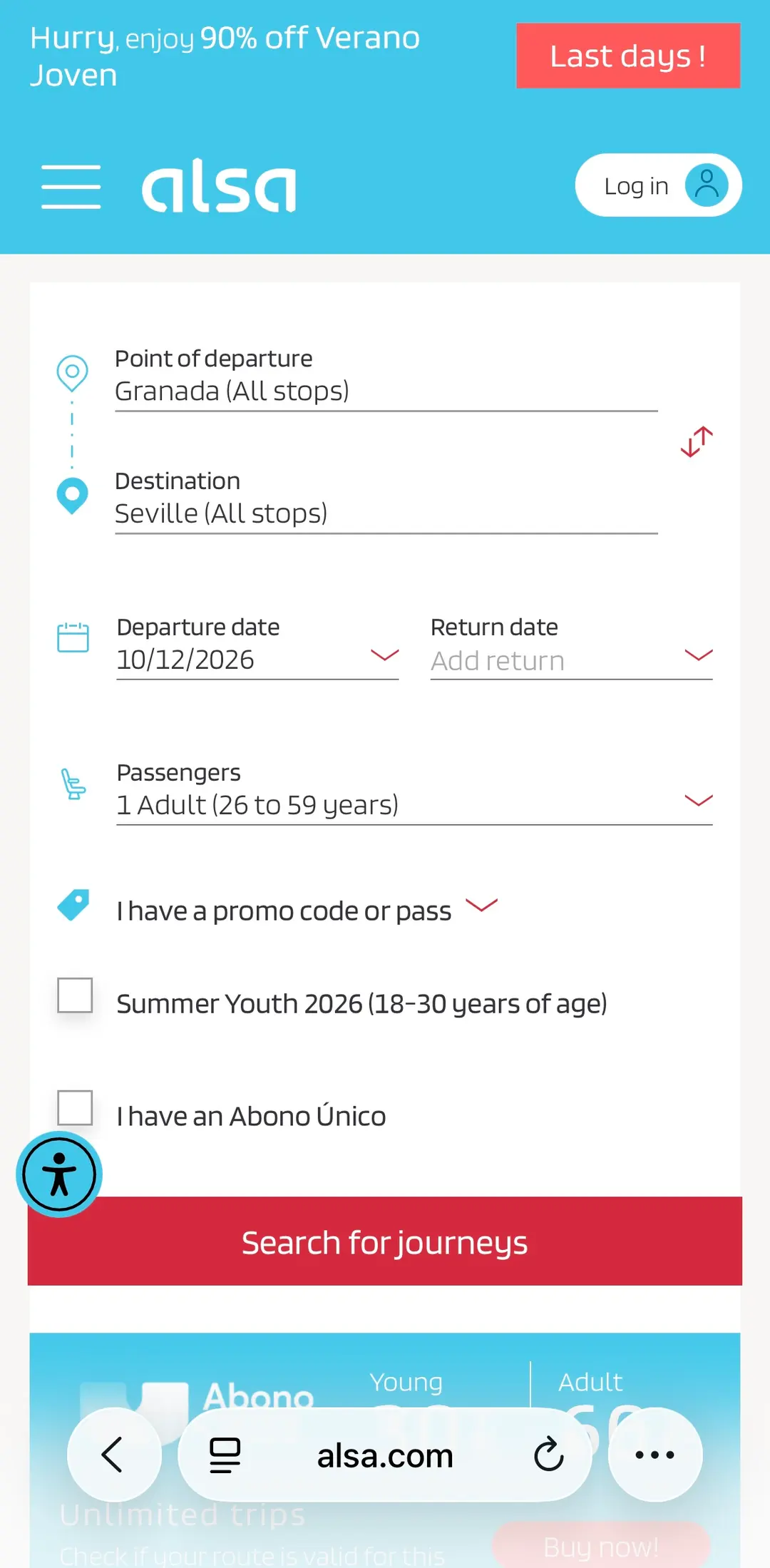Reload the page with browser refresh icon

(x=548, y=1455)
